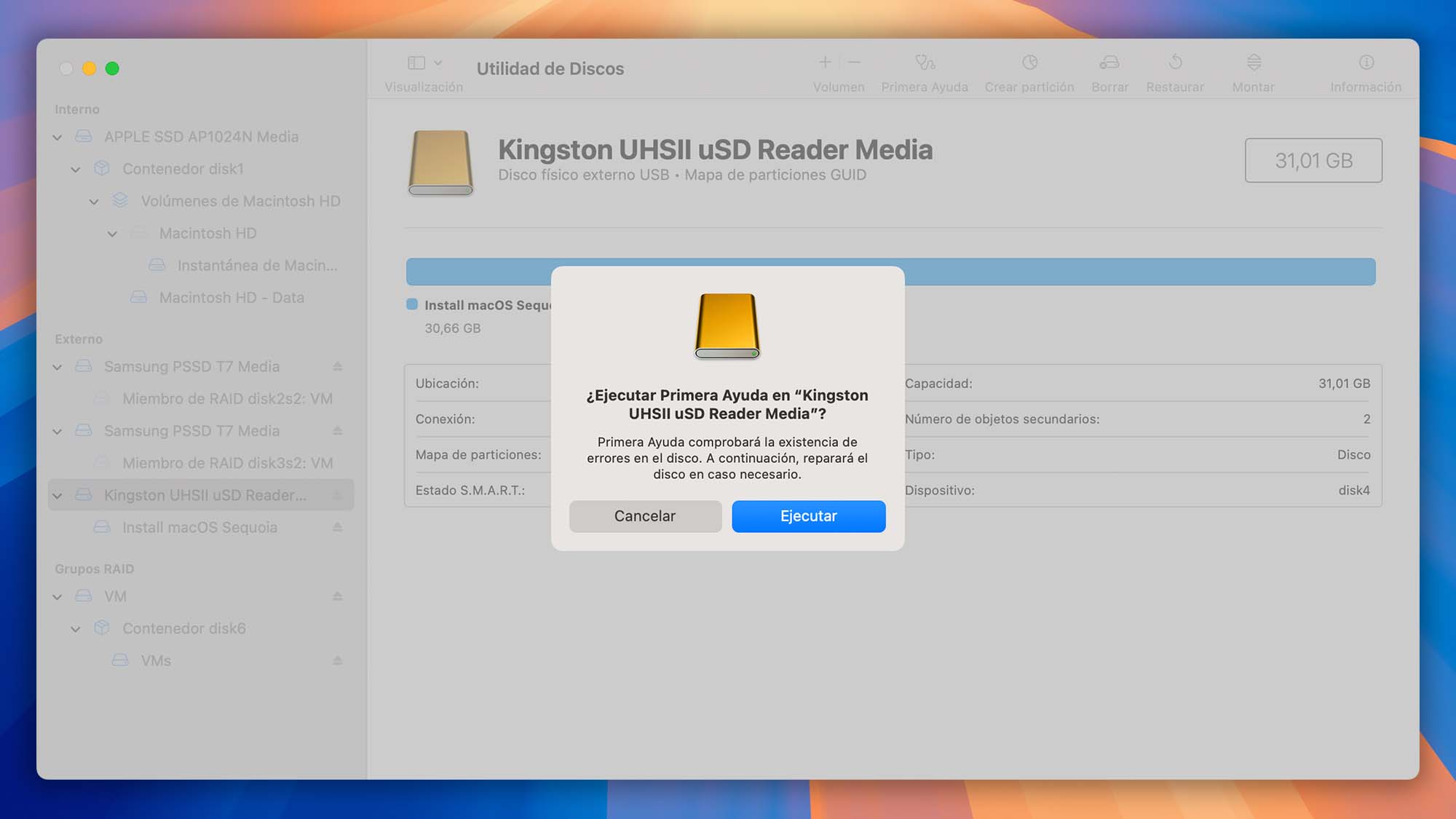Eject the Install macOS Sequoia volume
1456x819 pixels.
coord(338,527)
